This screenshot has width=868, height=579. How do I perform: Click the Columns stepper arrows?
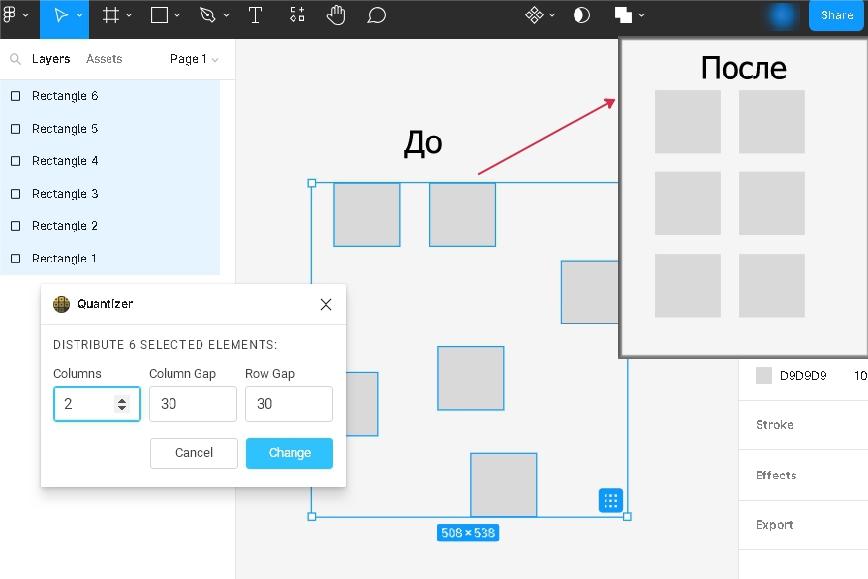[x=122, y=404]
